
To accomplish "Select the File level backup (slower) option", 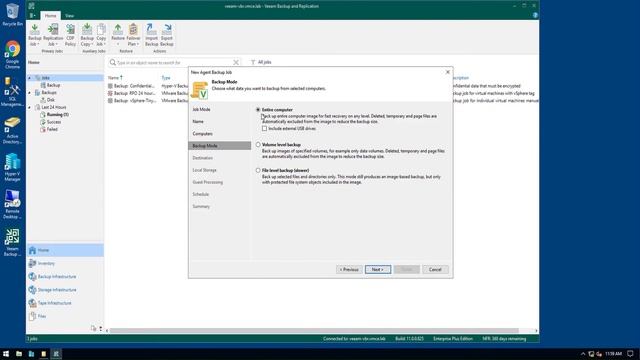I will tap(258, 170).
